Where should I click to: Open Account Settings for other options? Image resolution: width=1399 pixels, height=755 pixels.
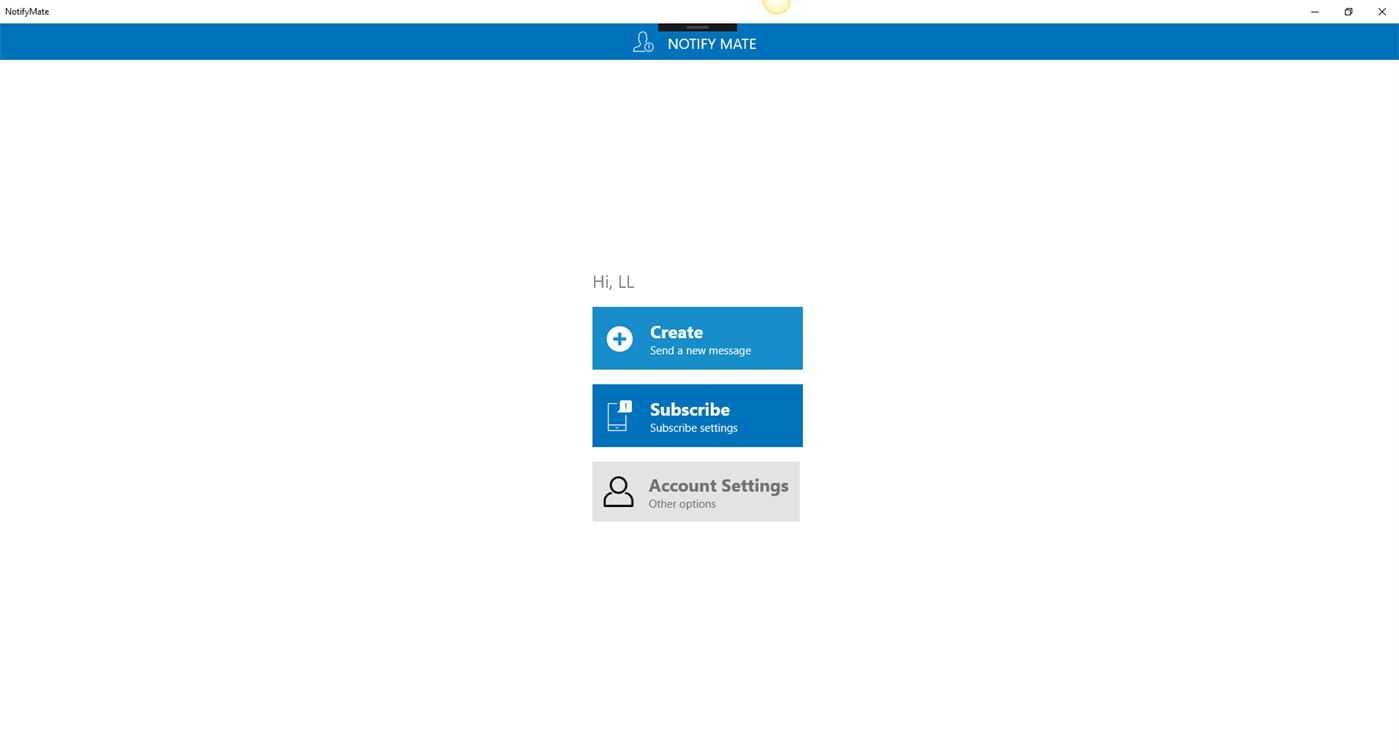coord(697,491)
